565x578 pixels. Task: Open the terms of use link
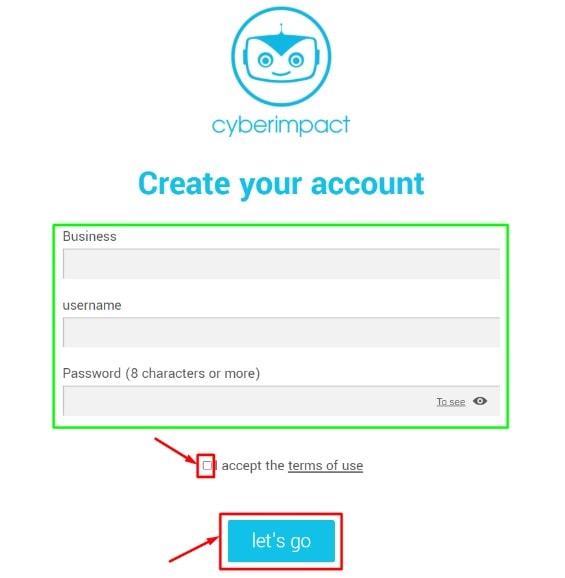click(x=325, y=466)
